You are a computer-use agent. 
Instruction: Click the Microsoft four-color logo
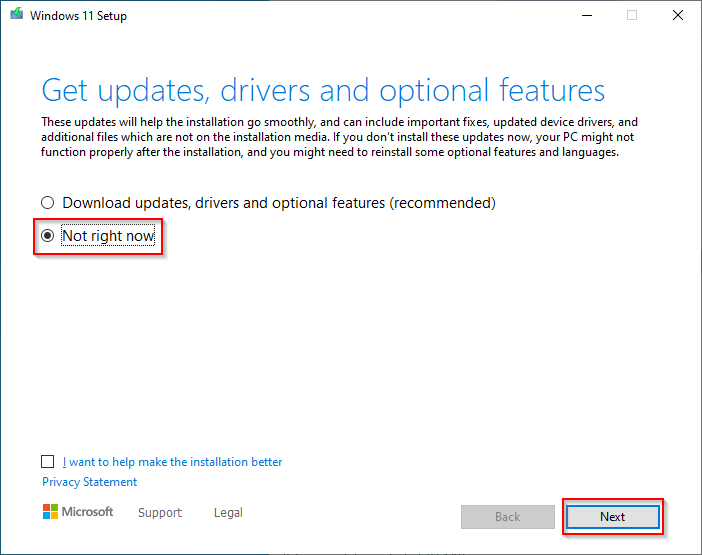coord(50,512)
